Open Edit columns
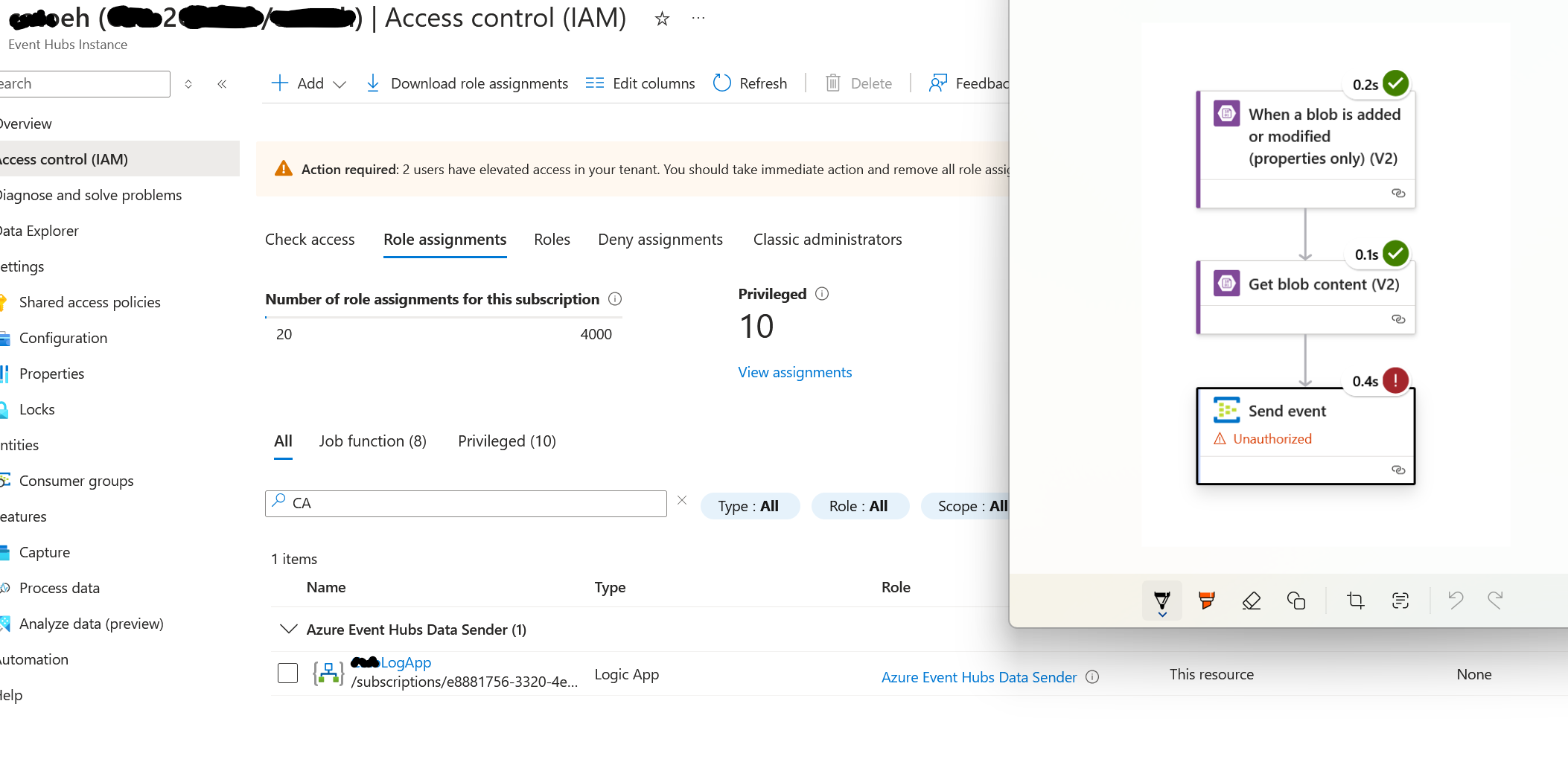Screen dimensions: 1568x762 tap(640, 83)
